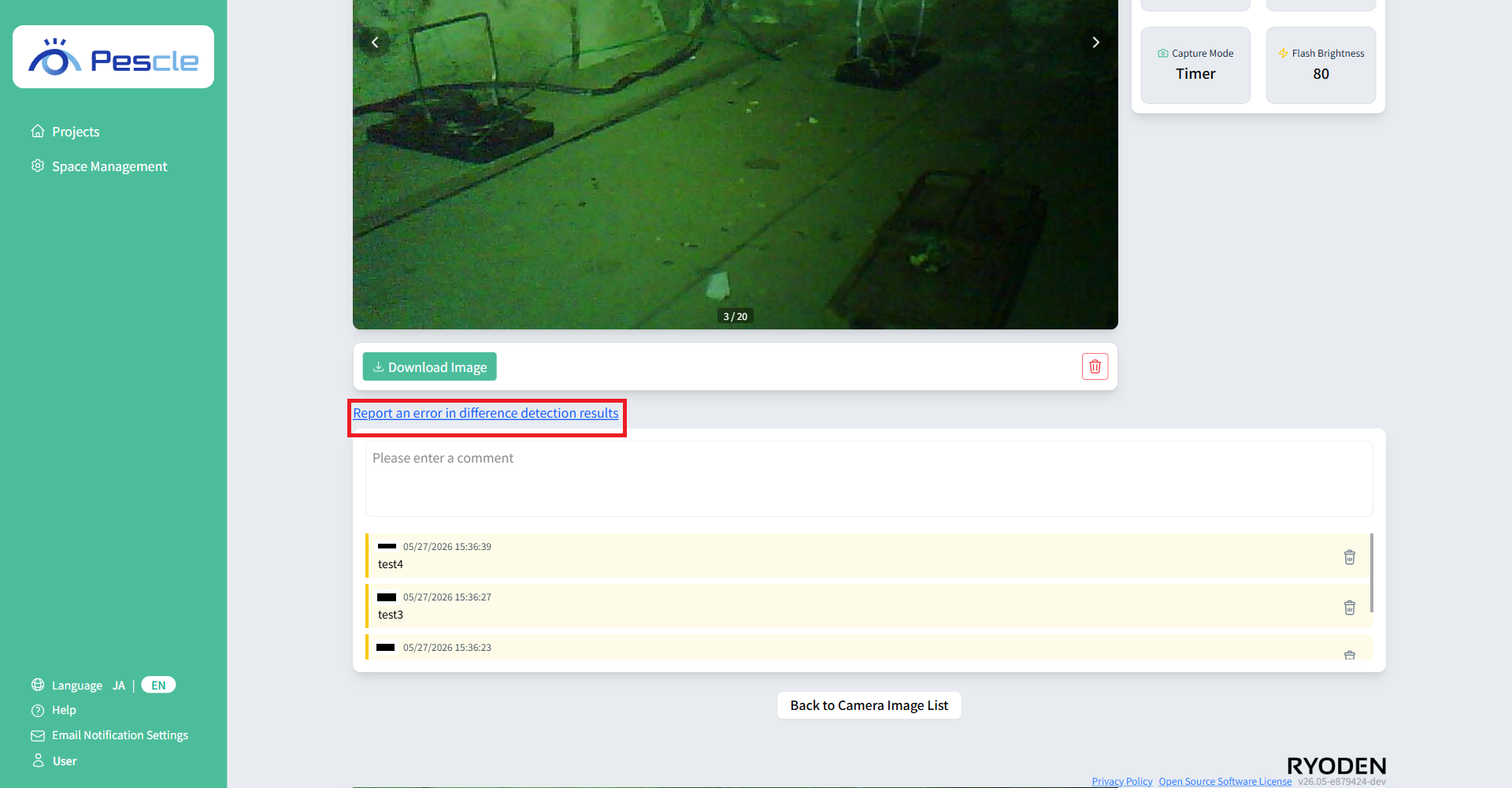Click the test3 comment text
This screenshot has width=1512, height=788.
[x=391, y=615]
